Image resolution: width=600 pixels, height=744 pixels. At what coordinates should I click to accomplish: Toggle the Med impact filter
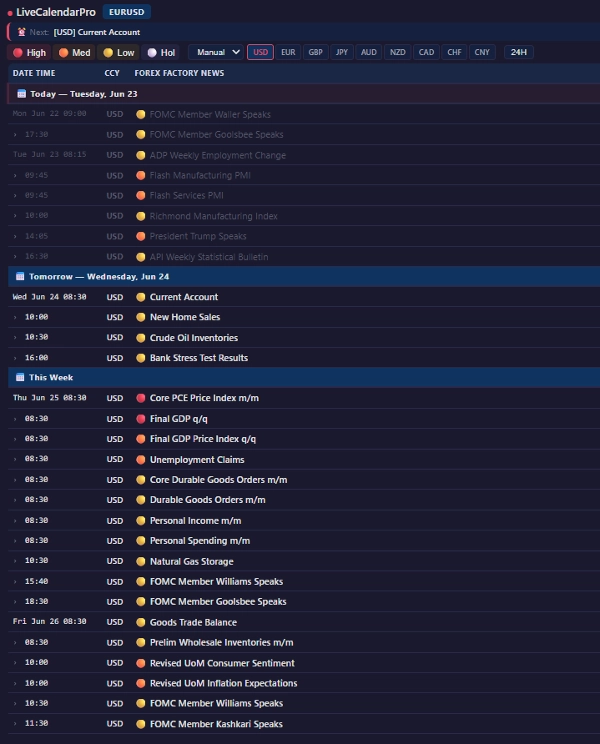74,53
